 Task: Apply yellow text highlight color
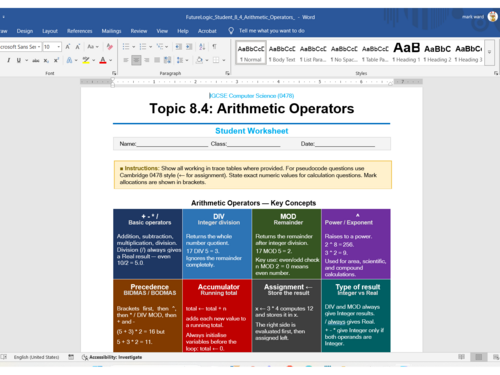pyautogui.click(x=86, y=60)
